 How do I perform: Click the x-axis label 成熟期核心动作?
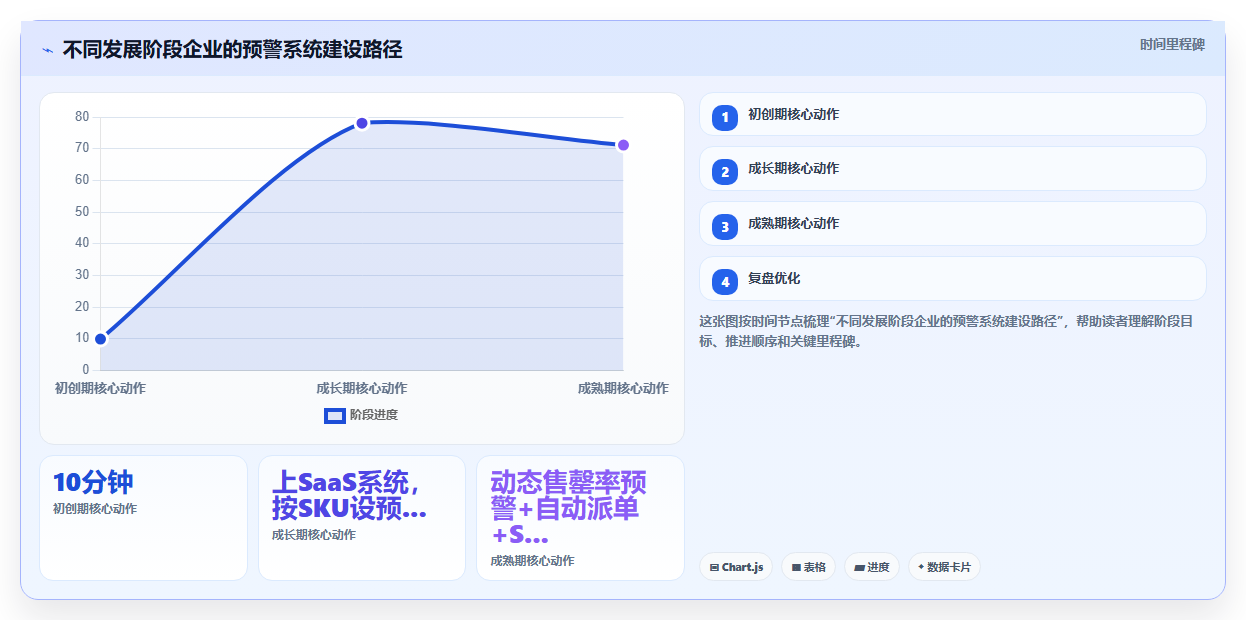click(623, 388)
